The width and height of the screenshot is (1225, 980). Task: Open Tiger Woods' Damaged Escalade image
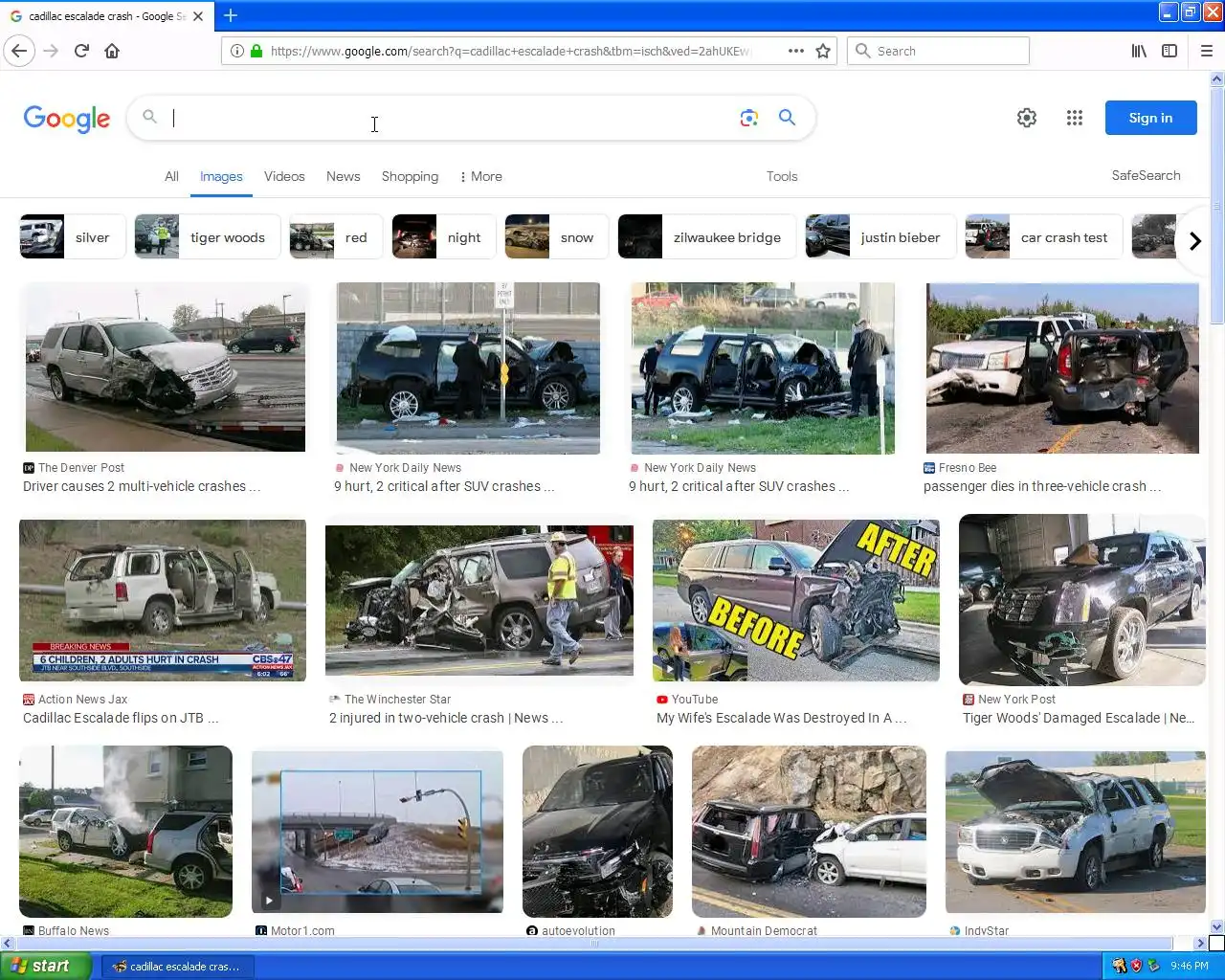tap(1082, 600)
